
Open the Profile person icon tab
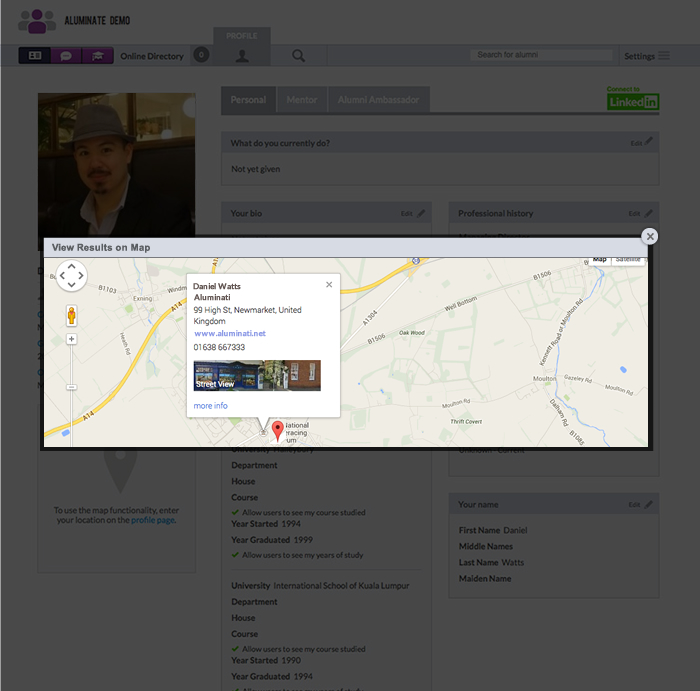[242, 56]
